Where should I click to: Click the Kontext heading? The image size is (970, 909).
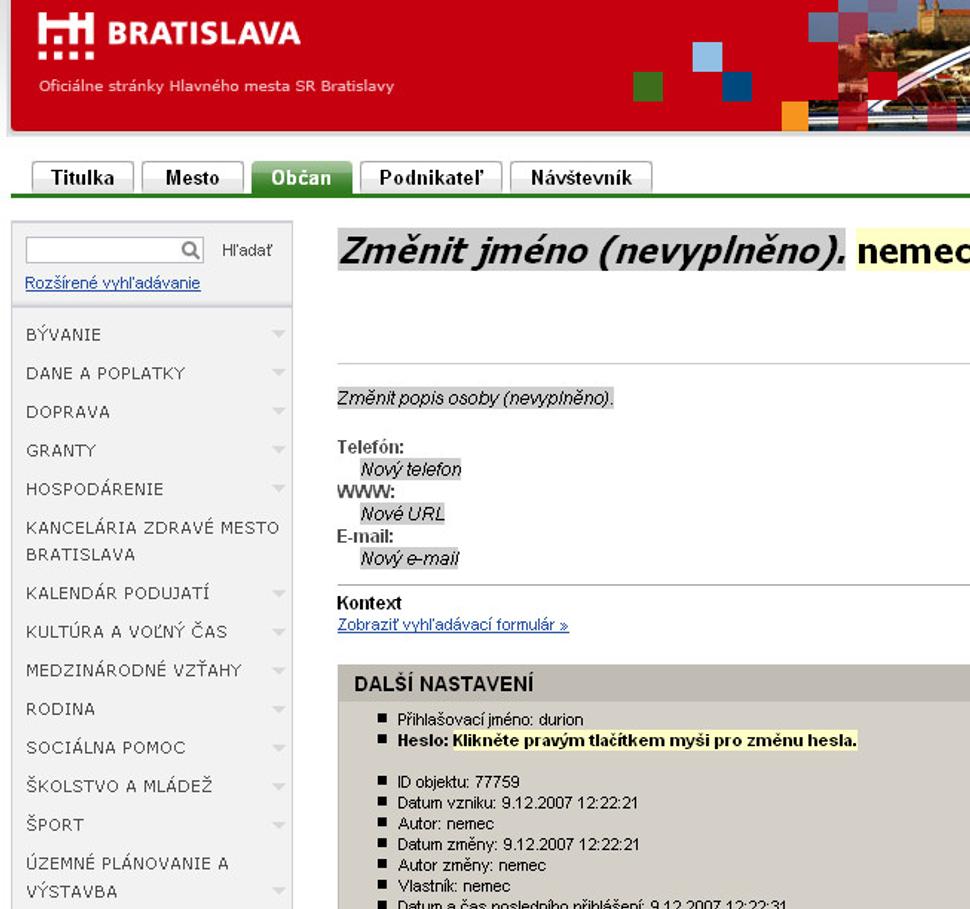click(x=369, y=603)
